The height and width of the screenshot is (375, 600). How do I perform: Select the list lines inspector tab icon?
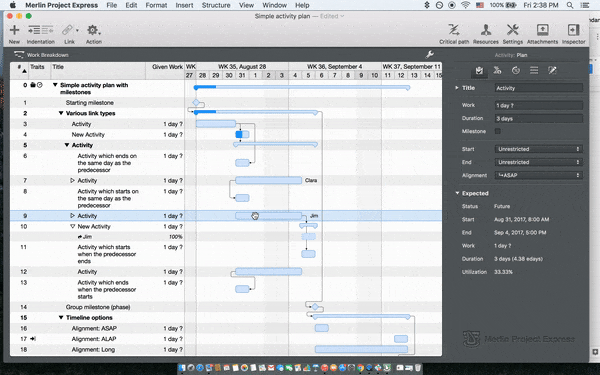click(x=534, y=70)
